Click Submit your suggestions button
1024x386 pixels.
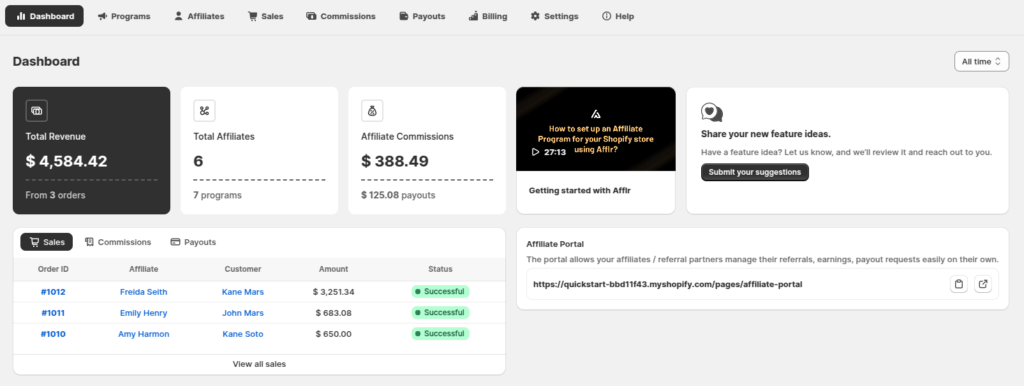tap(755, 172)
